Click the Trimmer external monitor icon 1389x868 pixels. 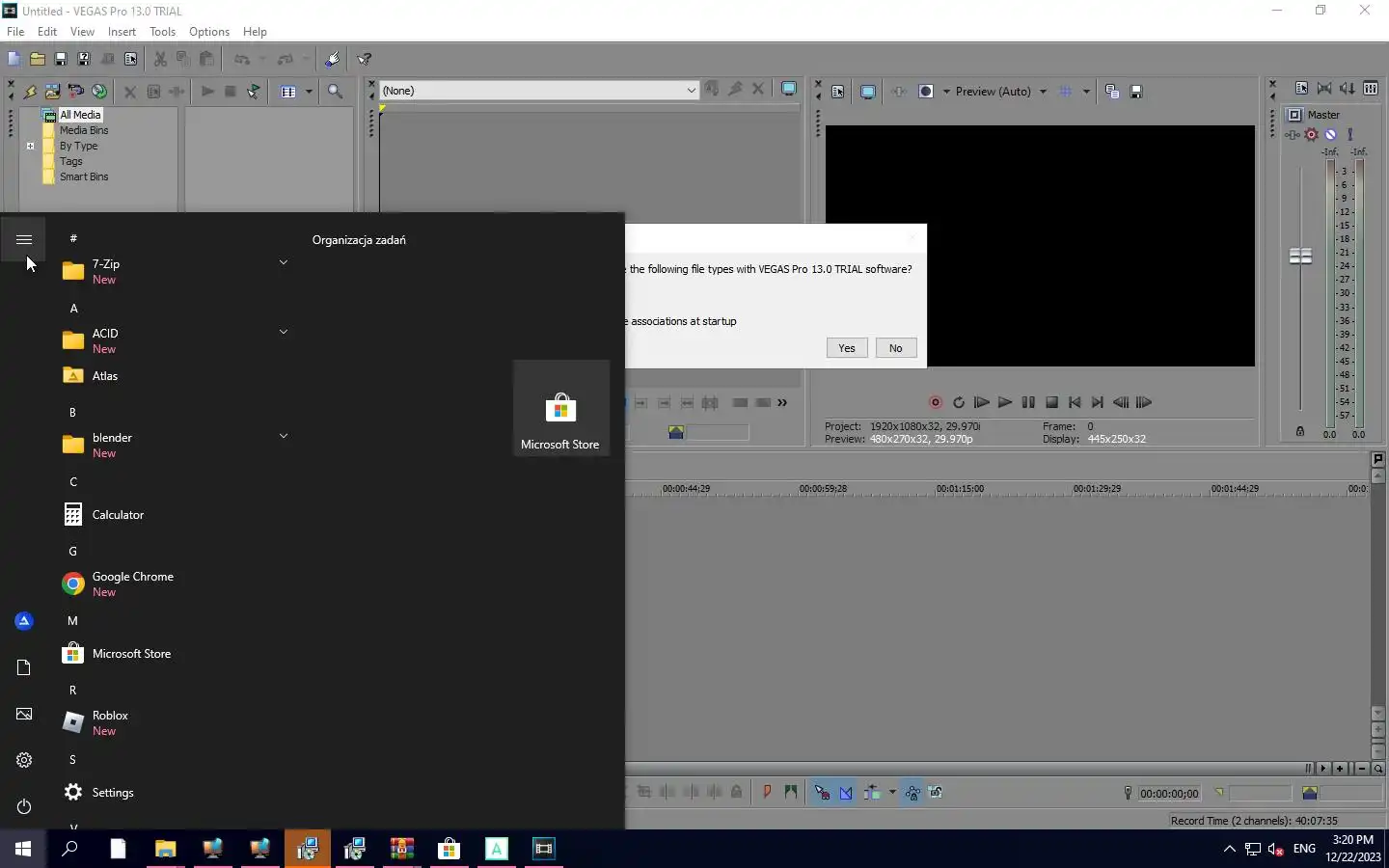coord(788,90)
